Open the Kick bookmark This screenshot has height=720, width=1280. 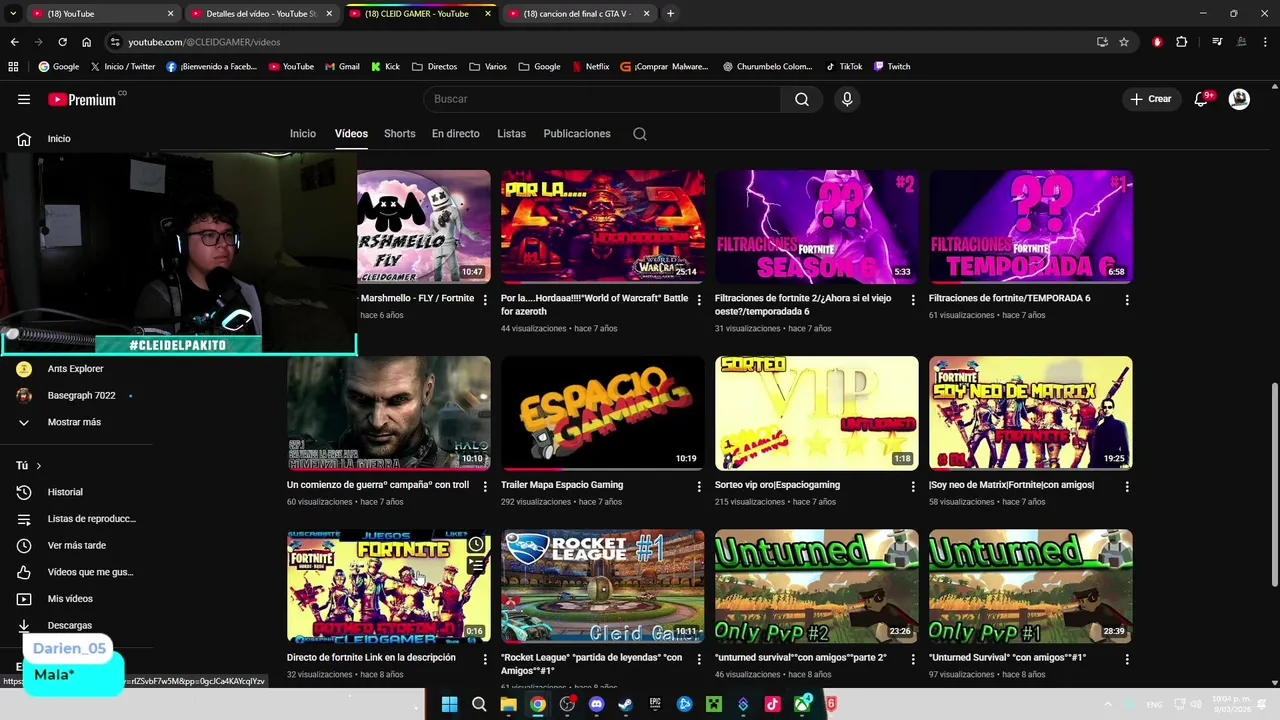(385, 67)
